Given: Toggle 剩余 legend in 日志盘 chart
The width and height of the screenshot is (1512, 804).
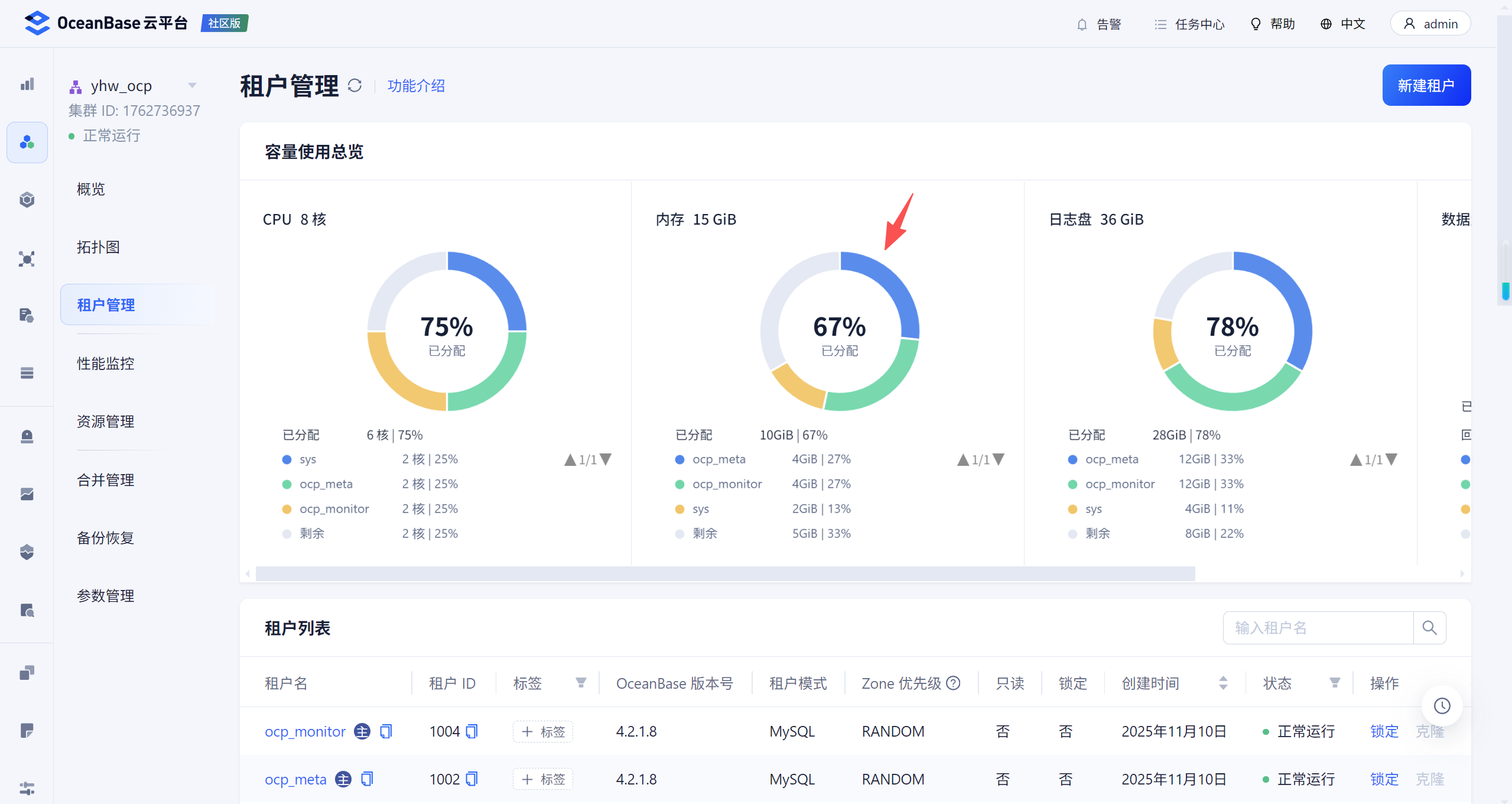Looking at the screenshot, I should (x=1097, y=533).
